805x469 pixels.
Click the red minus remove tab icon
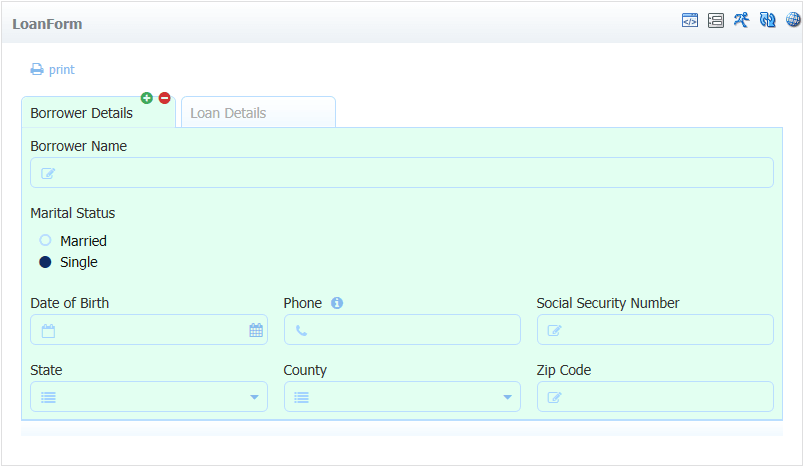click(x=164, y=98)
